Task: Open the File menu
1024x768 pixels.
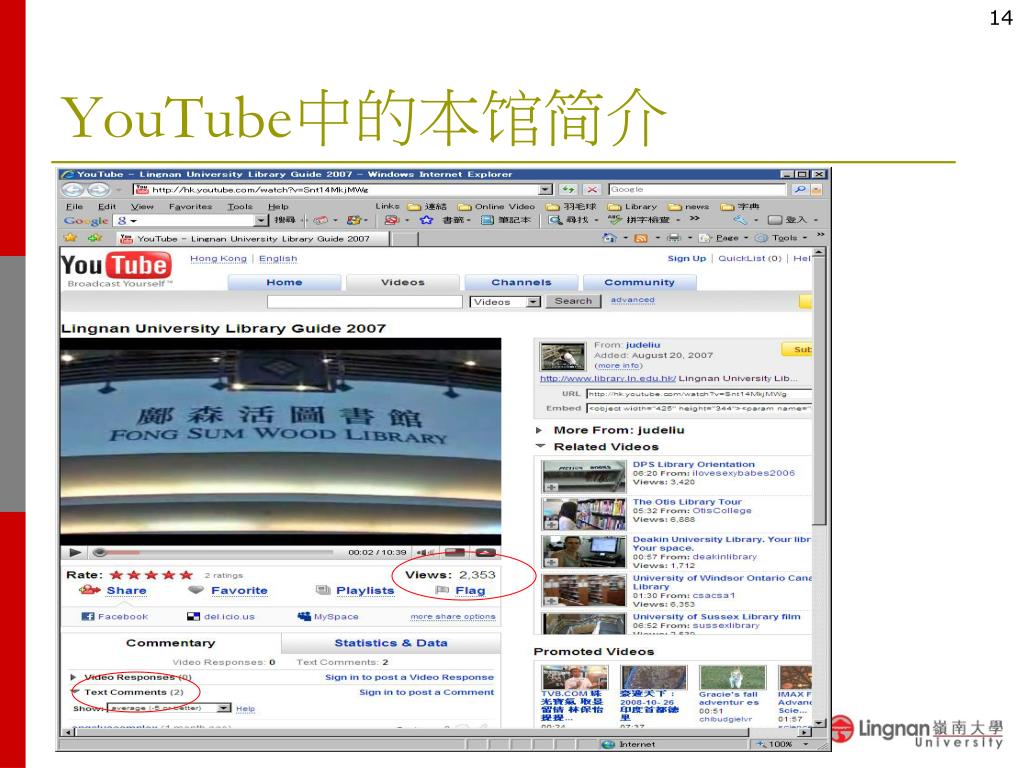Action: click(74, 206)
